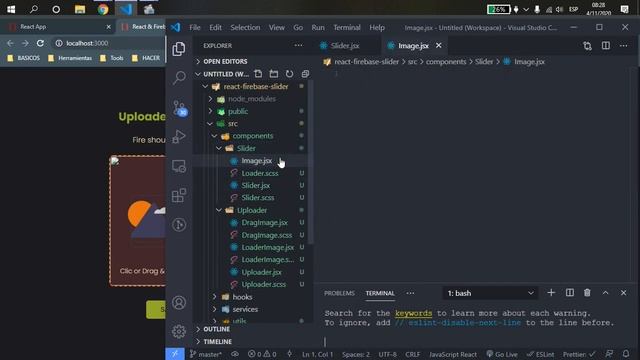This screenshot has width=640, height=360.
Task: Open the terminal selector 1: bash dropdown
Action: [490, 293]
